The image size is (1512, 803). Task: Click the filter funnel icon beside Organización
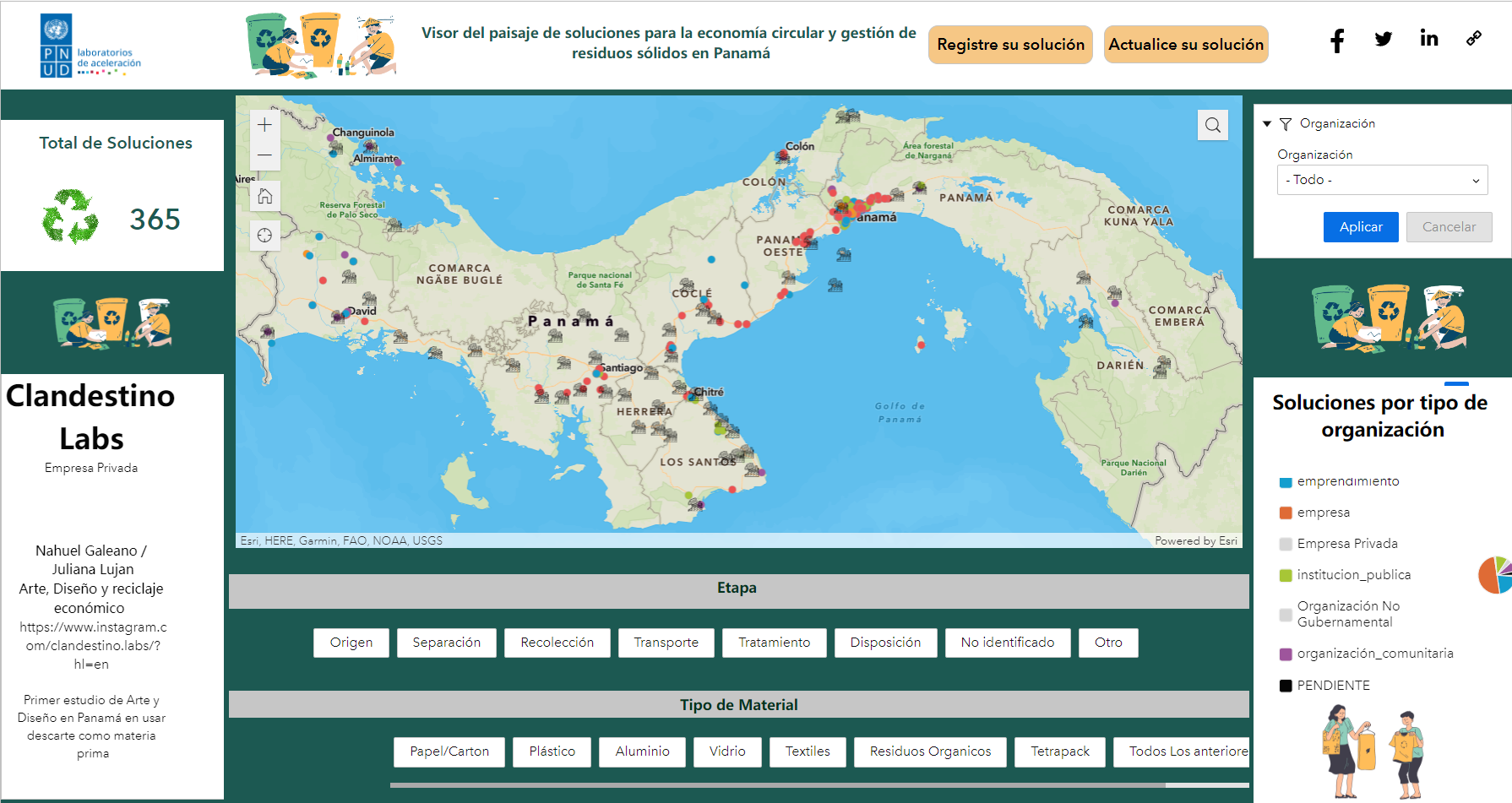[1286, 124]
